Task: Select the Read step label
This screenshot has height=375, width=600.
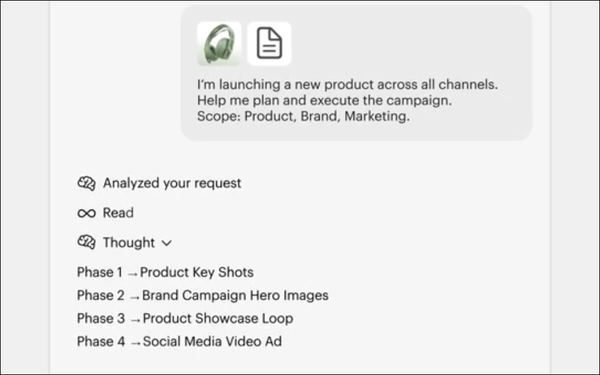Action: click(118, 213)
